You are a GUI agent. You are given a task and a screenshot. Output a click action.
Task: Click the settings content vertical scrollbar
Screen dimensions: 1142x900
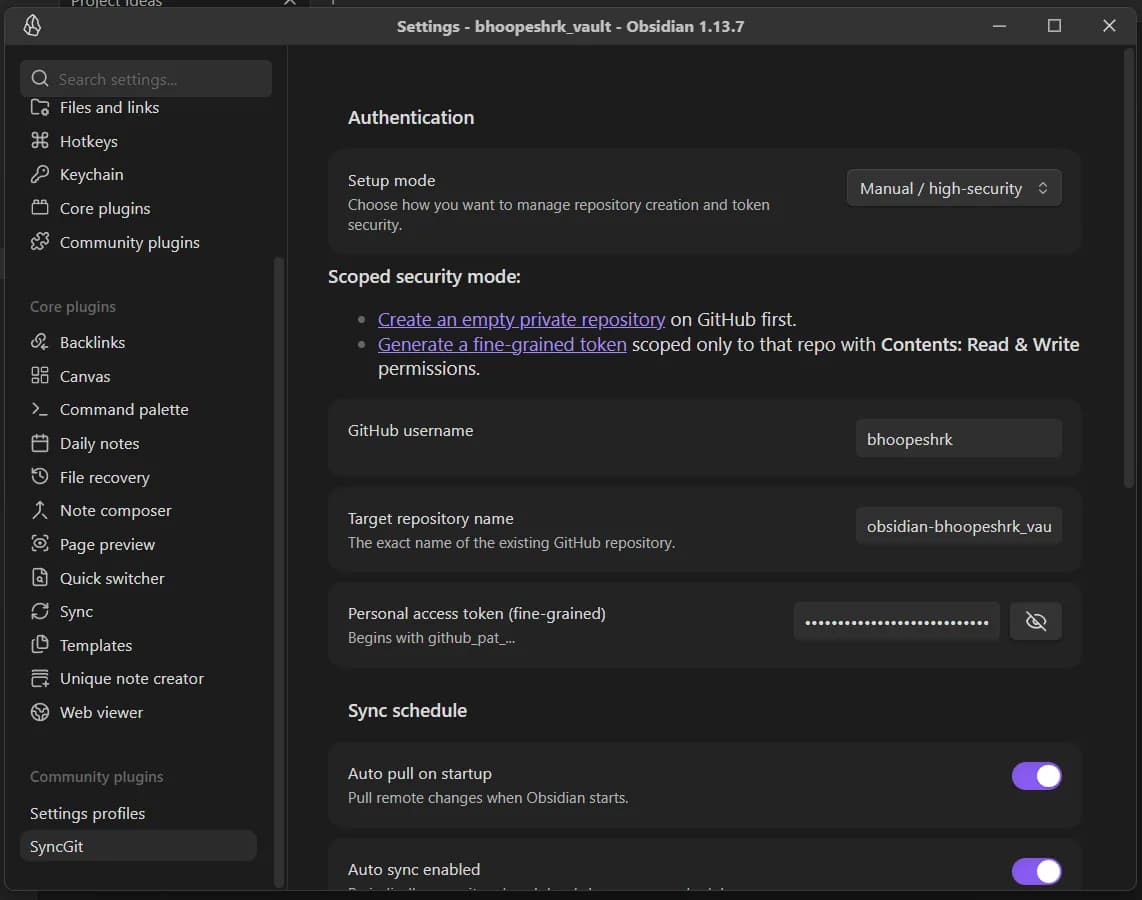point(1129,269)
